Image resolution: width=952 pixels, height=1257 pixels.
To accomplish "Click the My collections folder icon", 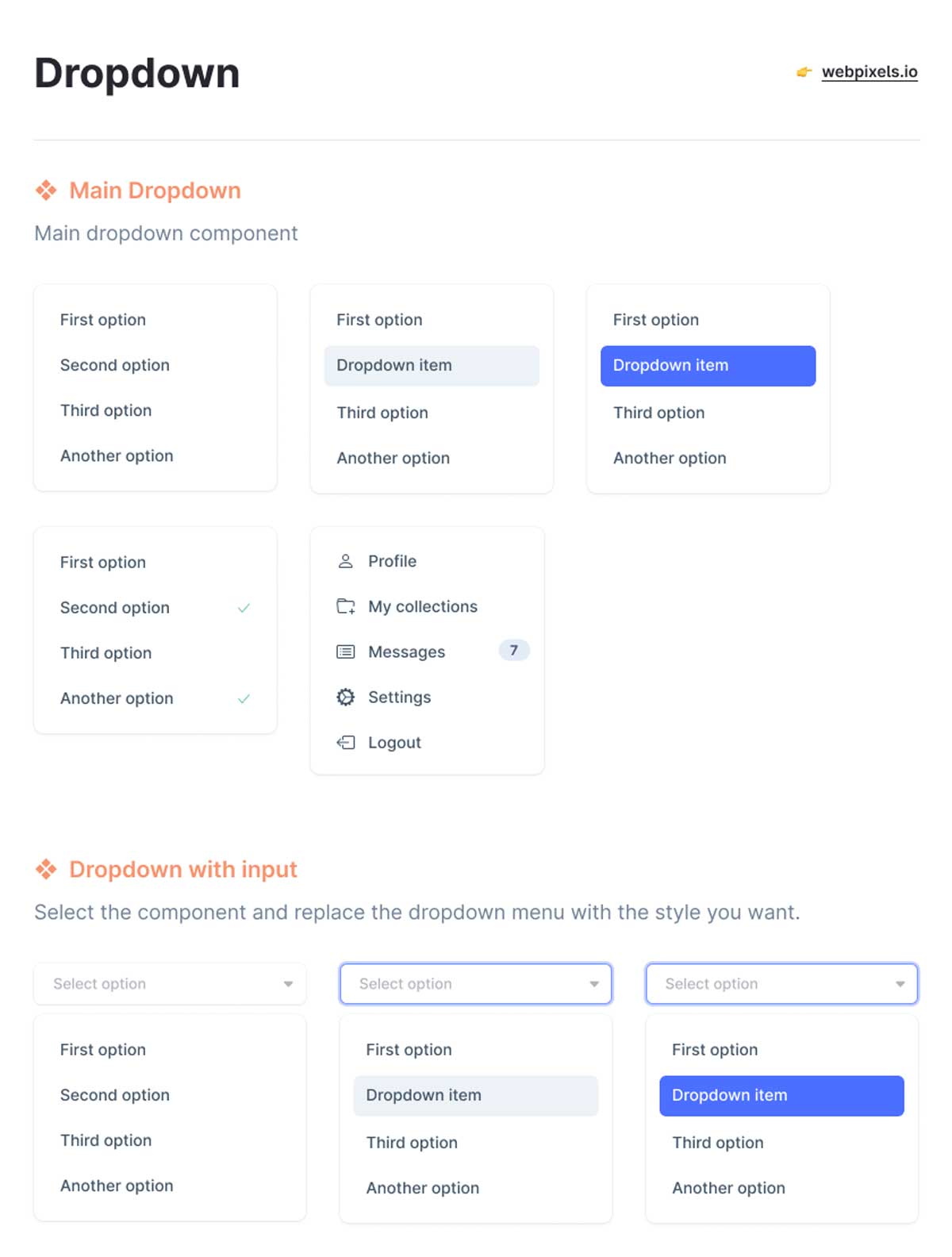I will (345, 606).
